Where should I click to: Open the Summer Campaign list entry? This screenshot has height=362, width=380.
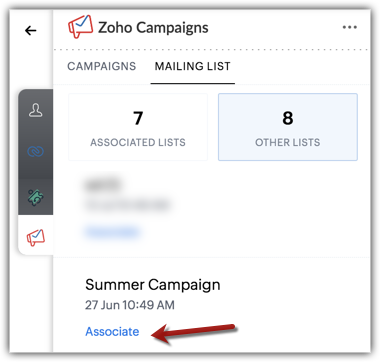point(153,285)
